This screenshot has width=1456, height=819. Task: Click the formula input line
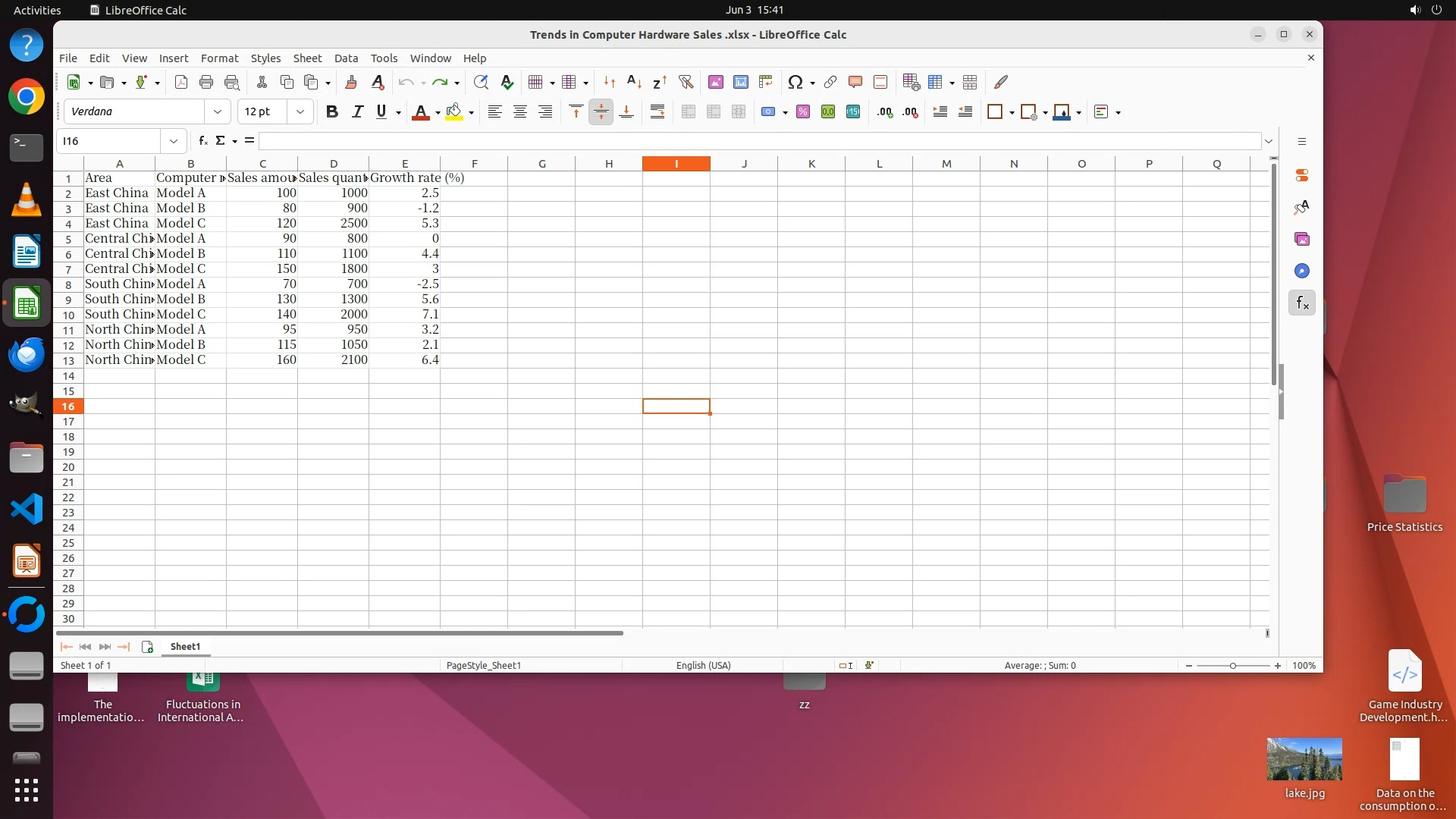(758, 141)
